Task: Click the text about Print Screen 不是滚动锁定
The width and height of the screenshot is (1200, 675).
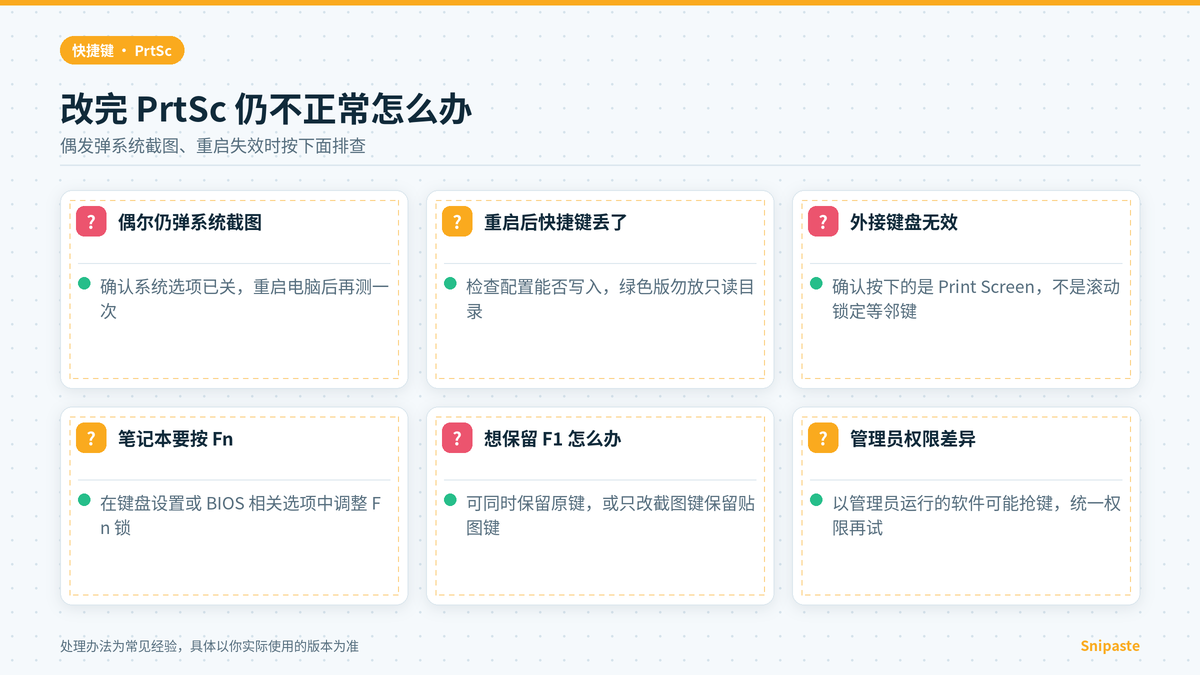Action: [x=977, y=299]
